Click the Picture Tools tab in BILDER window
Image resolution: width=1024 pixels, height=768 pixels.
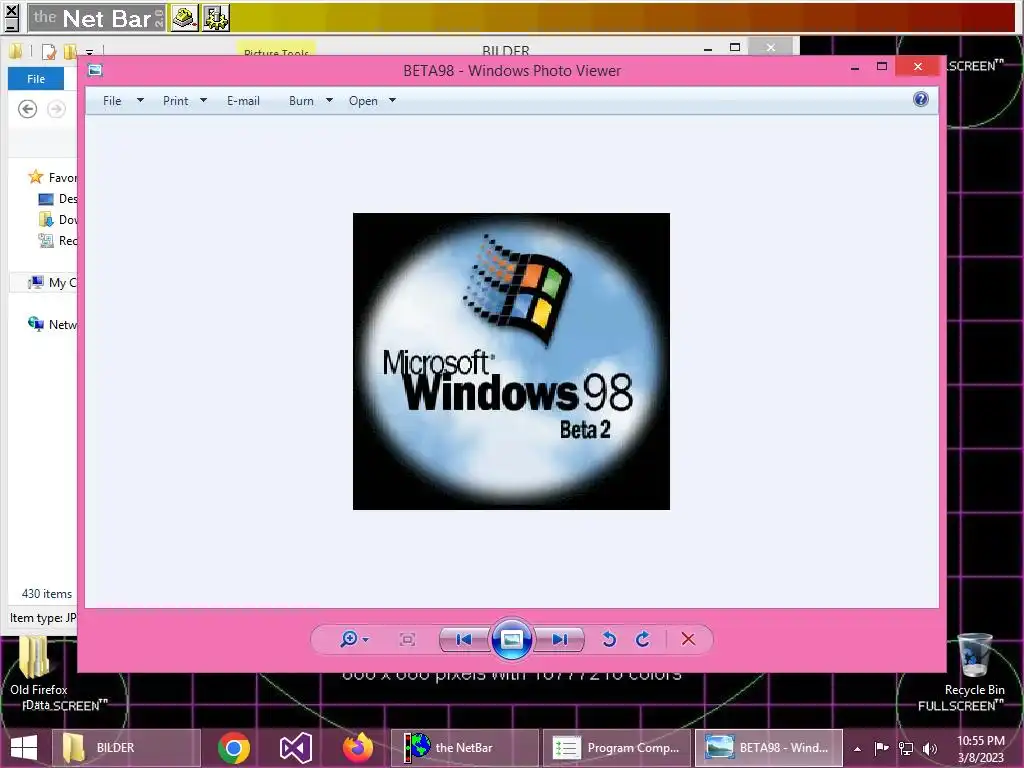coord(276,50)
